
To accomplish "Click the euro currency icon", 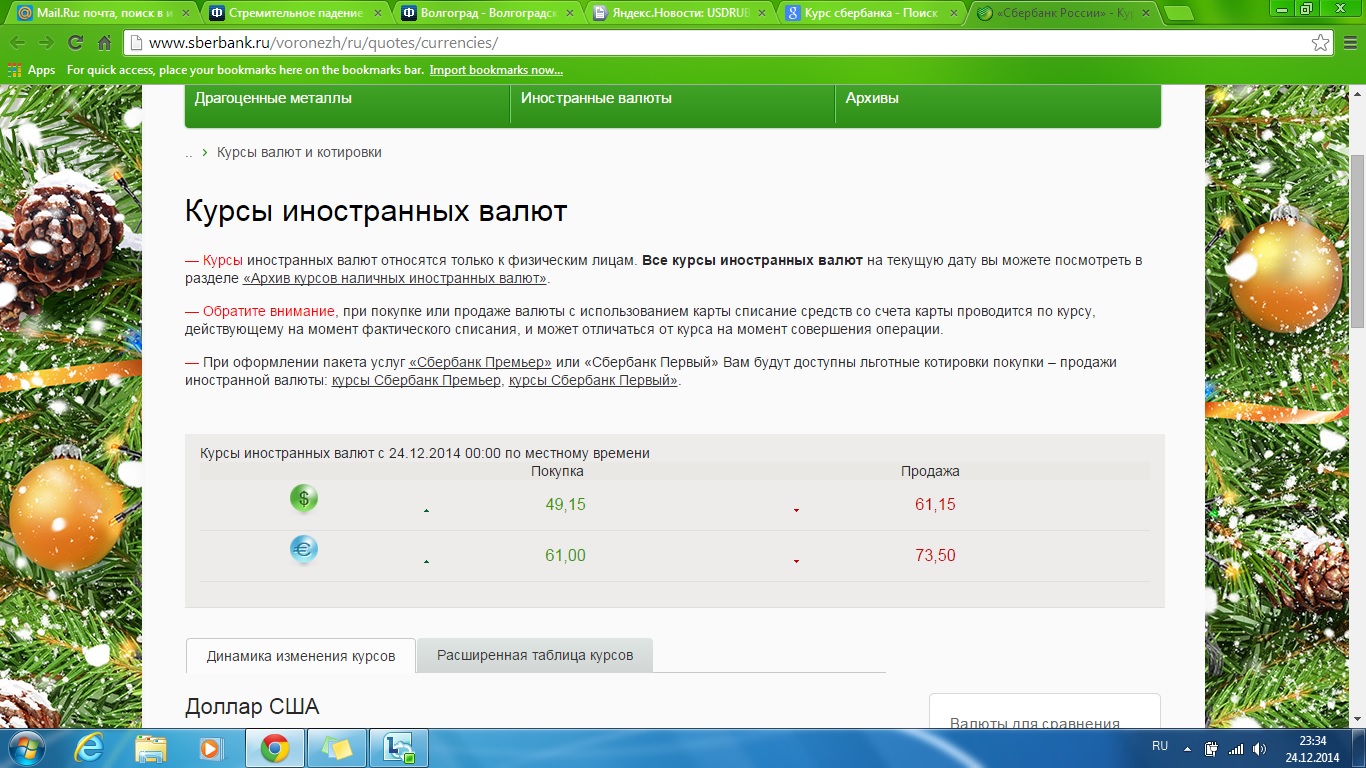I will coord(304,549).
